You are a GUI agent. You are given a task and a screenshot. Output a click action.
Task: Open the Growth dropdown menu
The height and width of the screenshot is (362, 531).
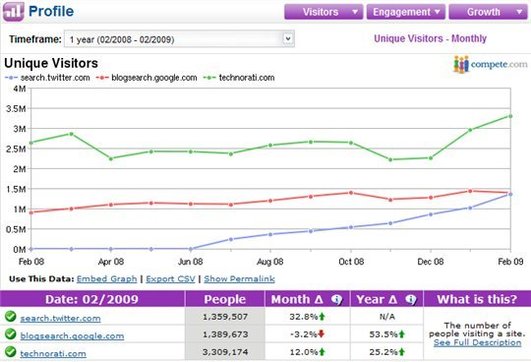click(488, 12)
